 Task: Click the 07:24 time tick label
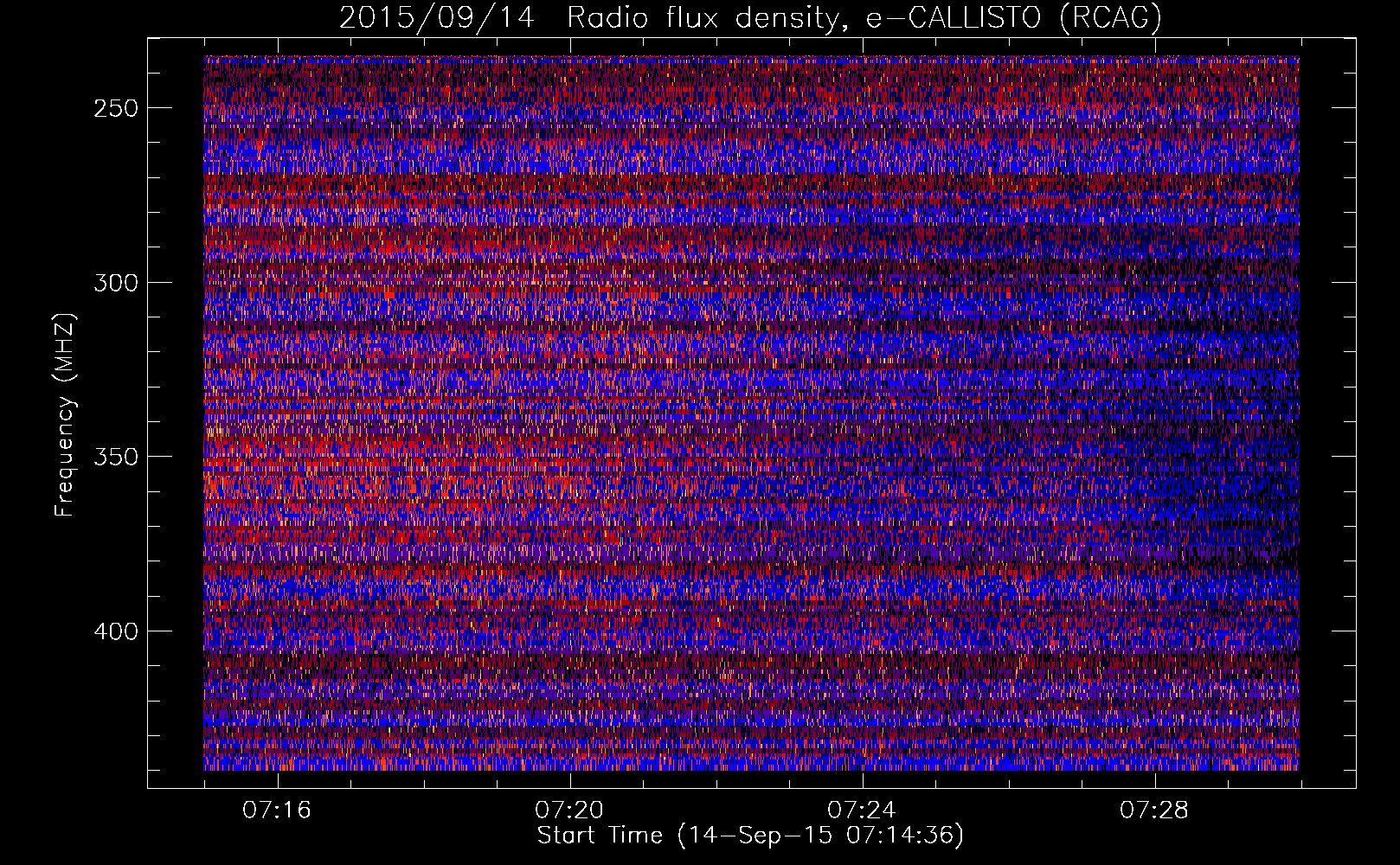pyautogui.click(x=862, y=811)
